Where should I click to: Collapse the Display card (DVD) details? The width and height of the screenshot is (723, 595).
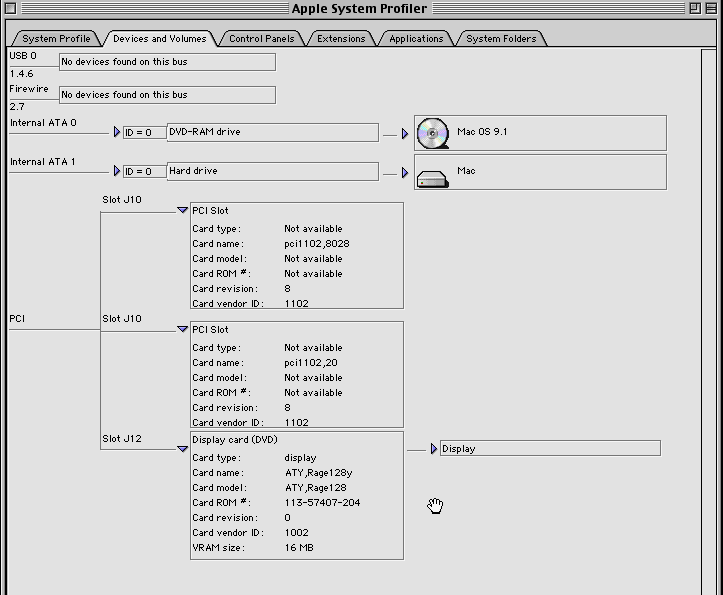click(183, 449)
